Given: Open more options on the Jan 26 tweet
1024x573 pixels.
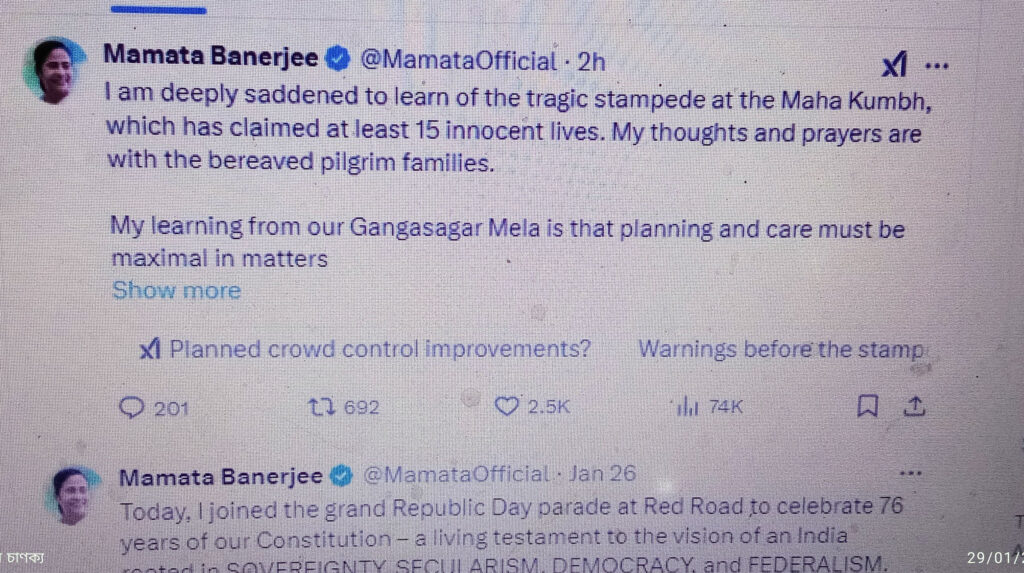Looking at the screenshot, I should [910, 473].
